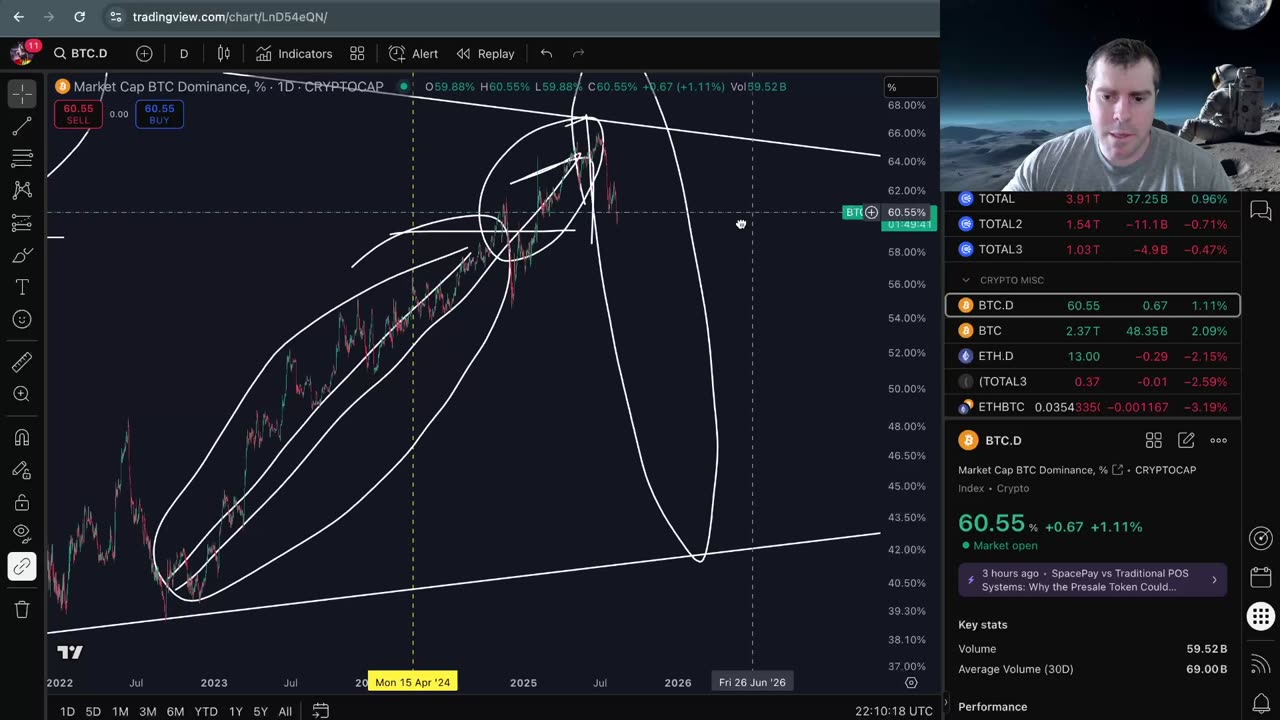The image size is (1280, 720).
Task: Activate the zoom in tool
Action: [x=22, y=394]
